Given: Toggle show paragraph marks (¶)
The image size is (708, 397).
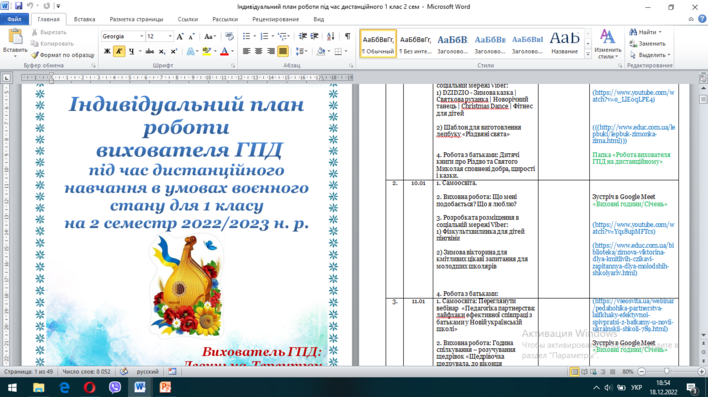Looking at the screenshot, I should [x=347, y=36].
